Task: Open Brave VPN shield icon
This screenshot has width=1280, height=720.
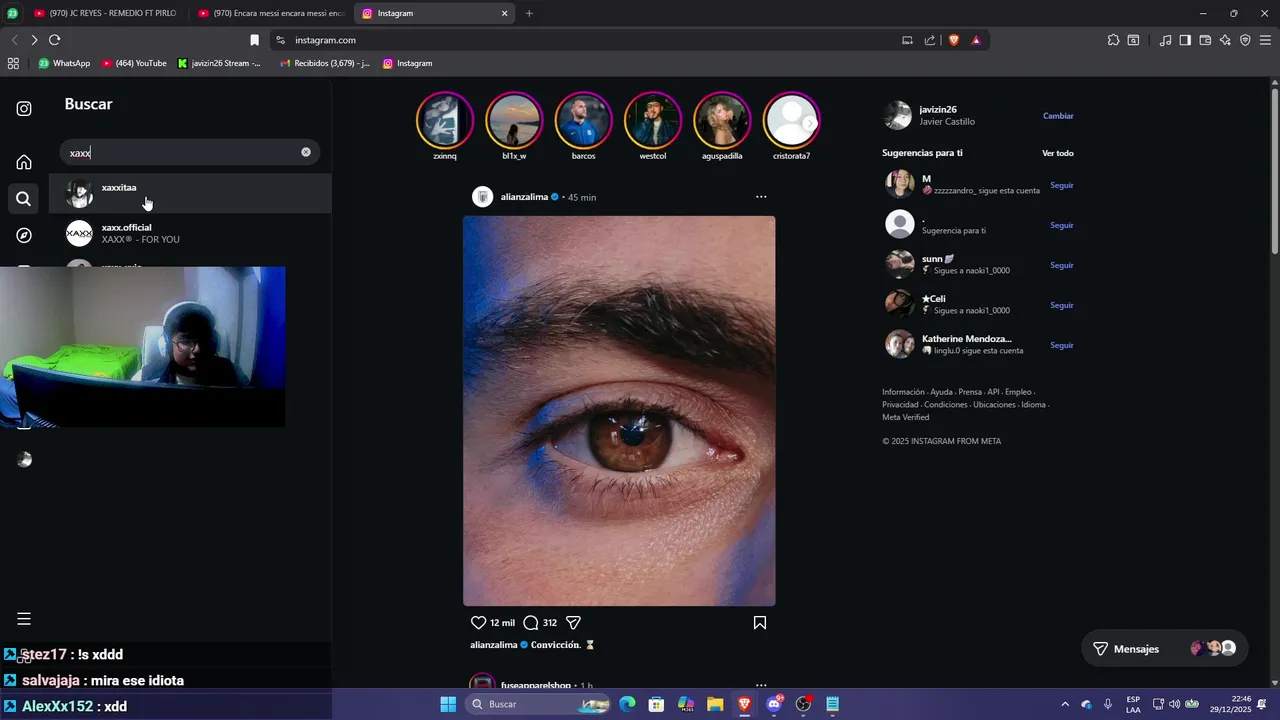Action: [x=1245, y=40]
